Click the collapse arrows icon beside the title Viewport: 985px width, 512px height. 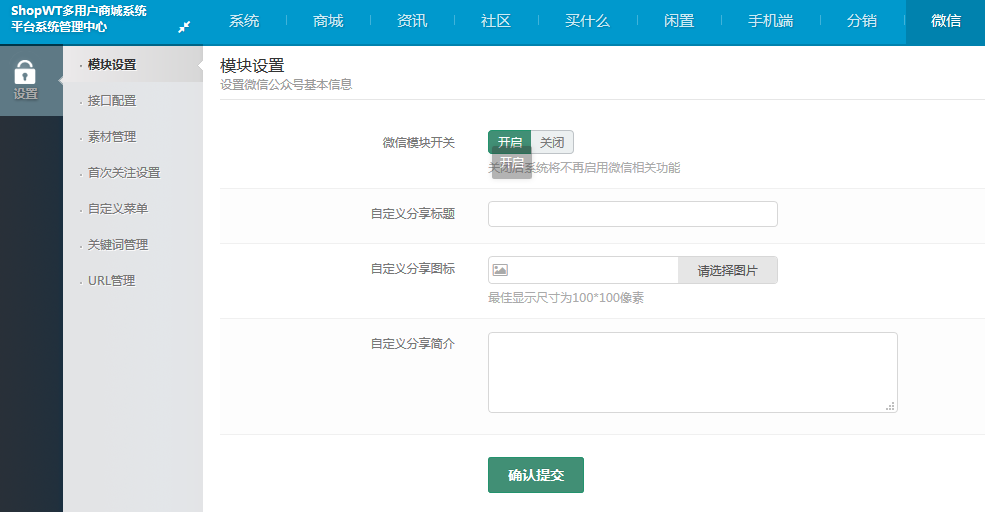click(x=184, y=27)
